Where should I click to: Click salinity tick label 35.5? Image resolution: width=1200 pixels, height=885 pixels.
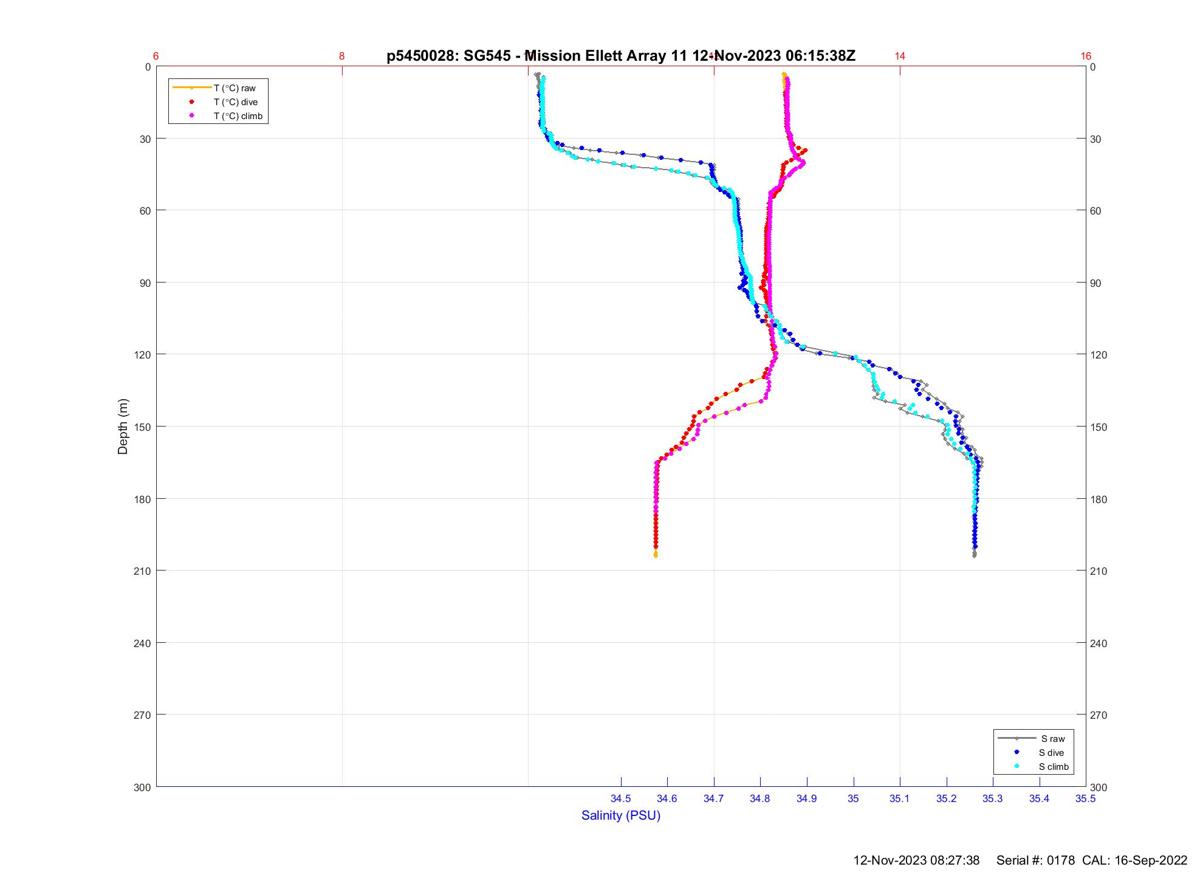click(x=1086, y=798)
